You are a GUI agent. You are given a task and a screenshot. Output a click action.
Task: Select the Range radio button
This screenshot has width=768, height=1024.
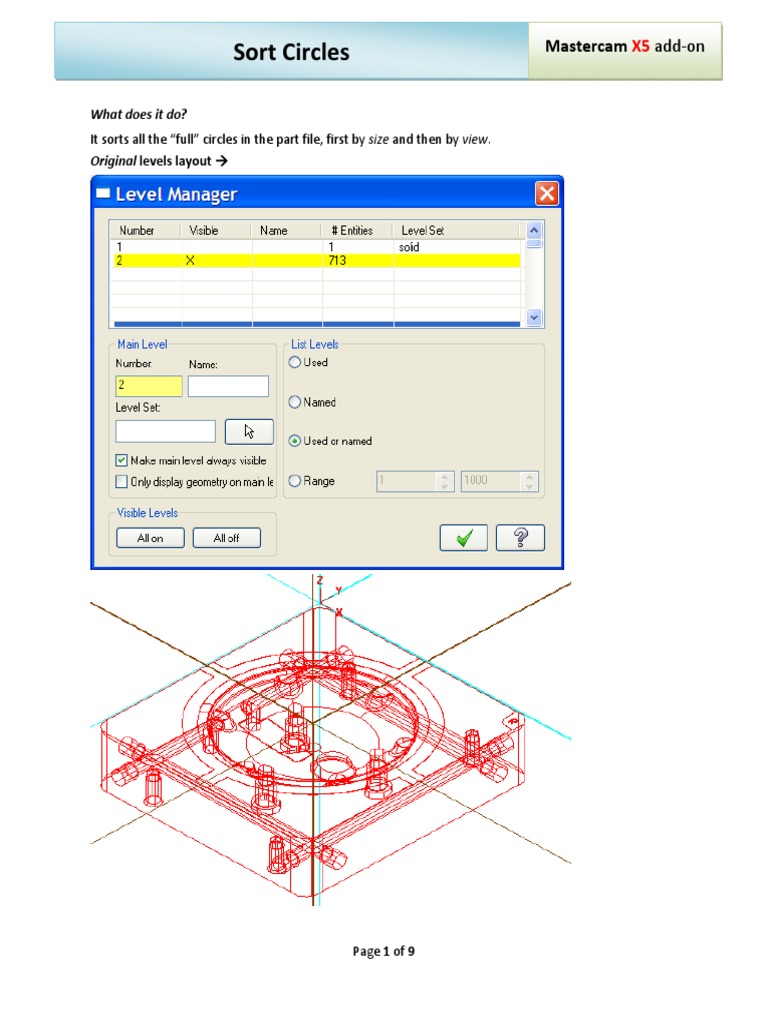click(295, 481)
